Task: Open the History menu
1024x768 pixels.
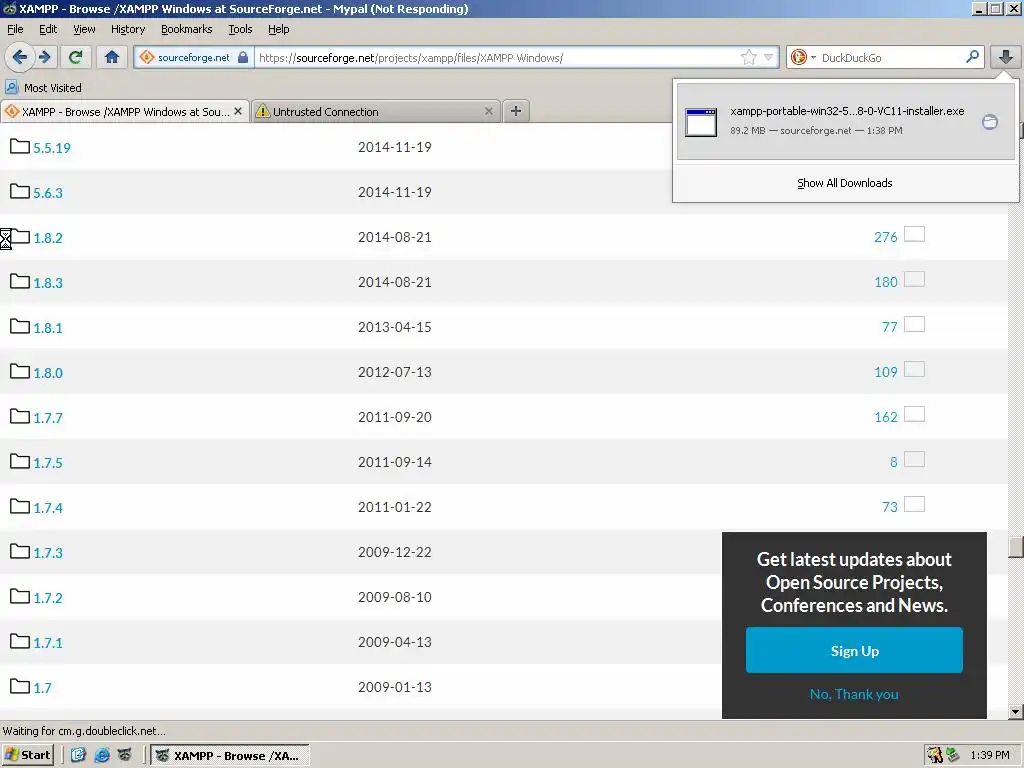Action: (x=127, y=29)
